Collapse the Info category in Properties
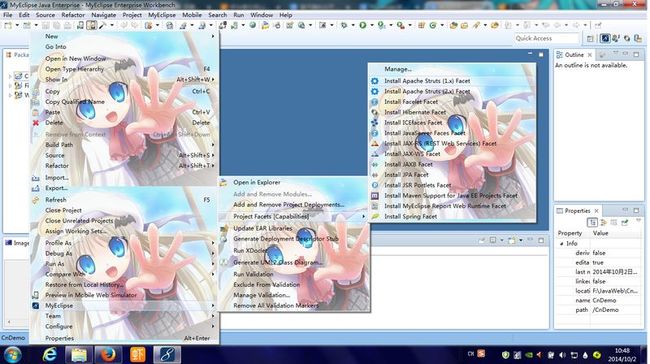 (562, 244)
